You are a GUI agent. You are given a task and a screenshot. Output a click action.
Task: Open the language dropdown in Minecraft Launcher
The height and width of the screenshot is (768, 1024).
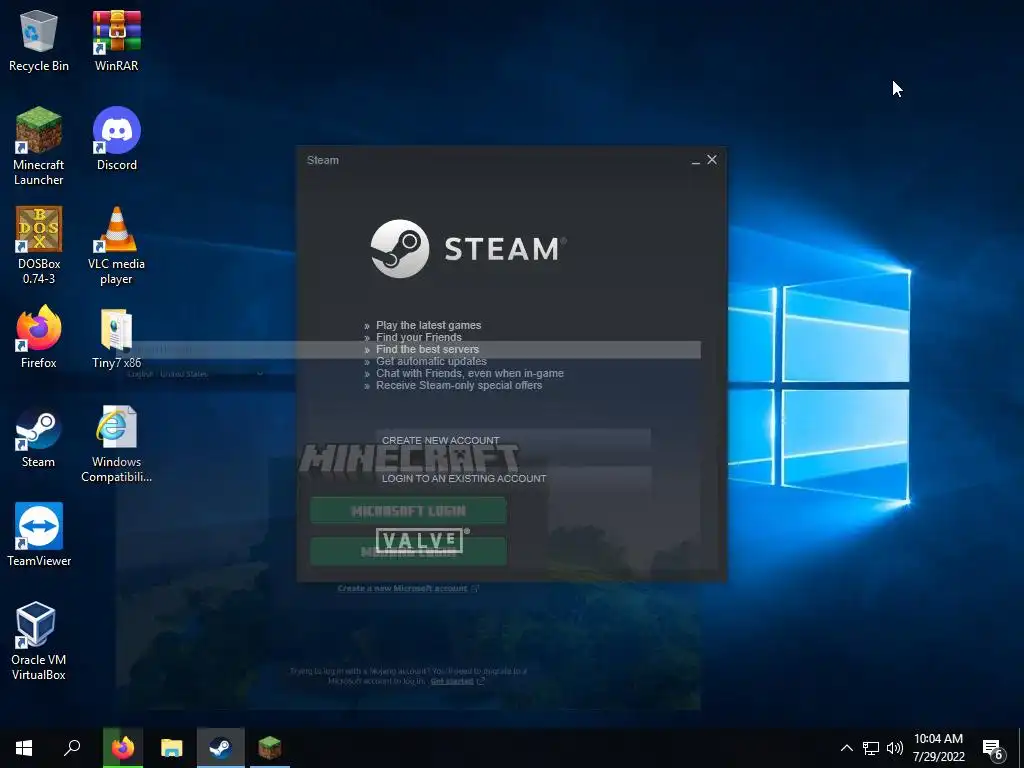click(x=195, y=374)
